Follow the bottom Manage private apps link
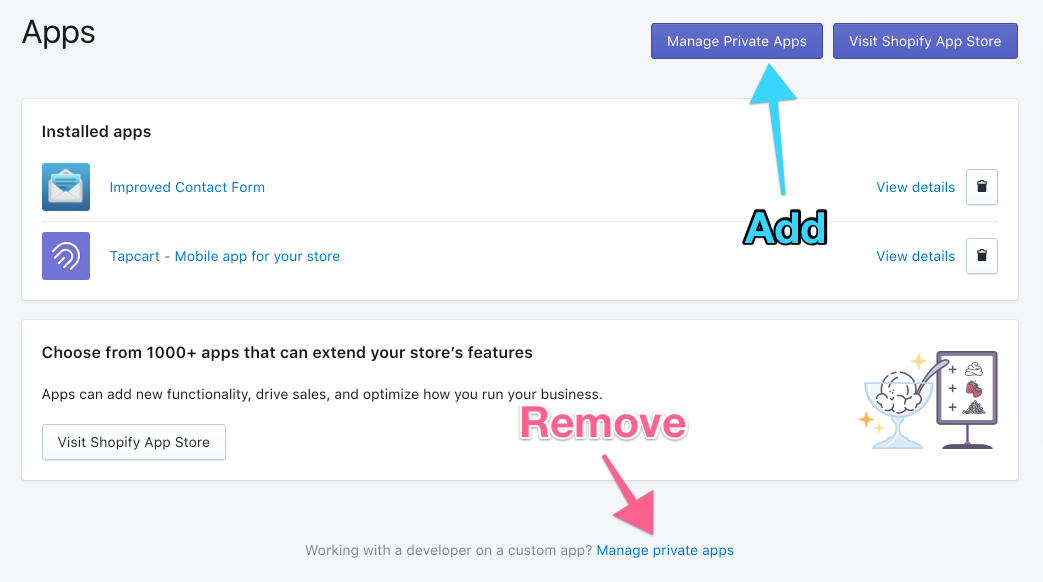1043x582 pixels. click(x=665, y=550)
